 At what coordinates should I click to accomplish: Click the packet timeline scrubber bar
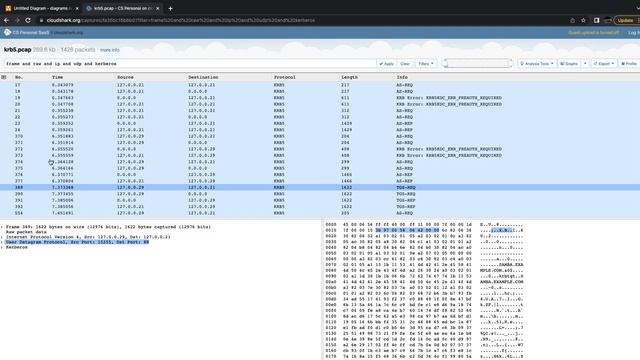coord(478,63)
